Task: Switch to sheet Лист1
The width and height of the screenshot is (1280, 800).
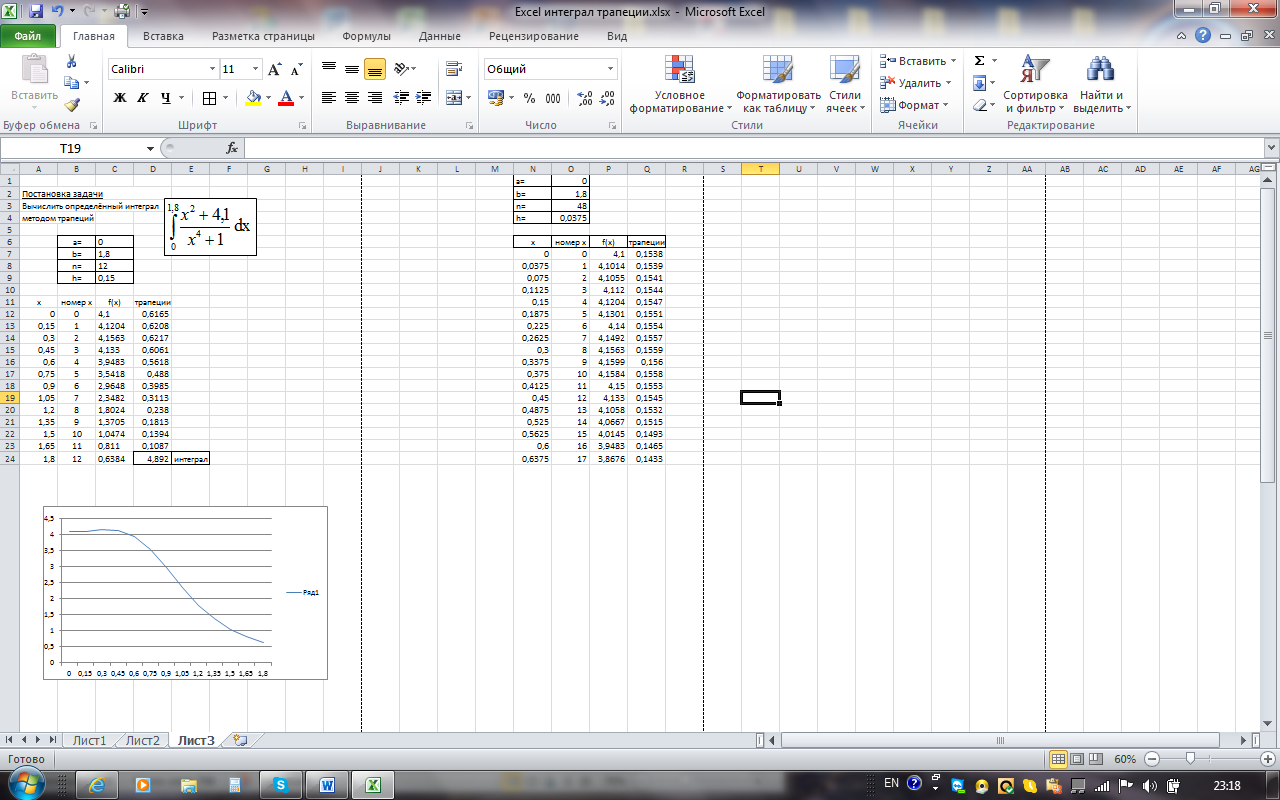Action: pyautogui.click(x=89, y=740)
